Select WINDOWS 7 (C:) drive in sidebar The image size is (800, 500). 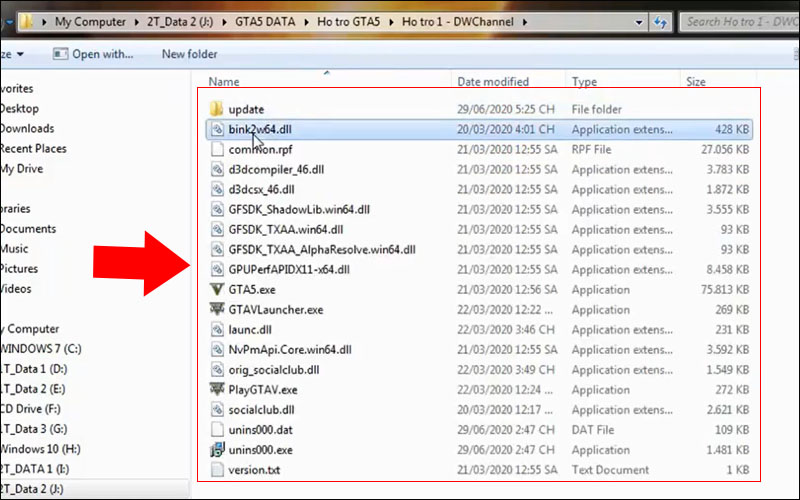coord(41,349)
